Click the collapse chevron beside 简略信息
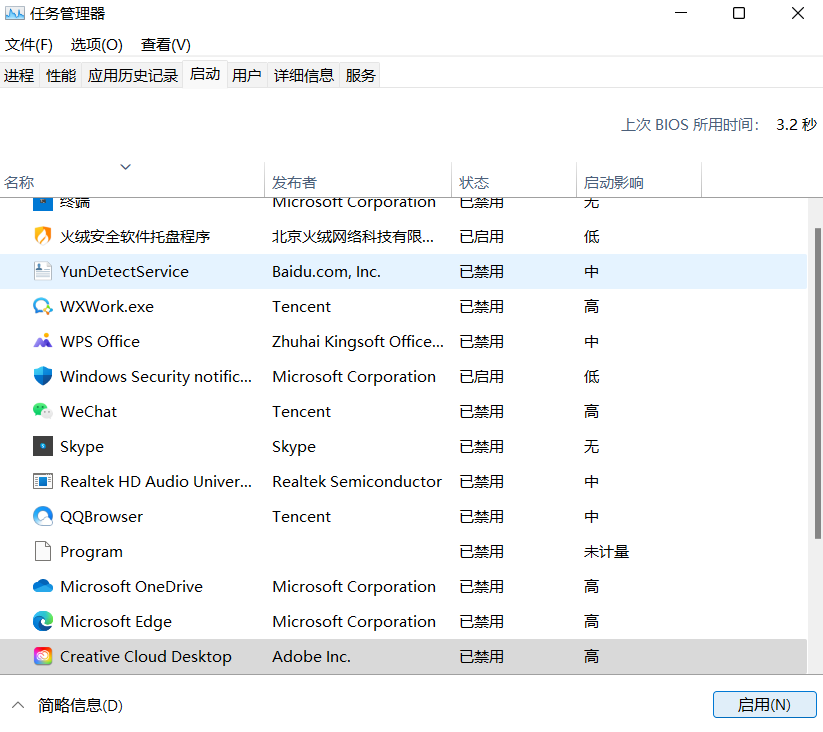This screenshot has width=823, height=732. coord(18,705)
